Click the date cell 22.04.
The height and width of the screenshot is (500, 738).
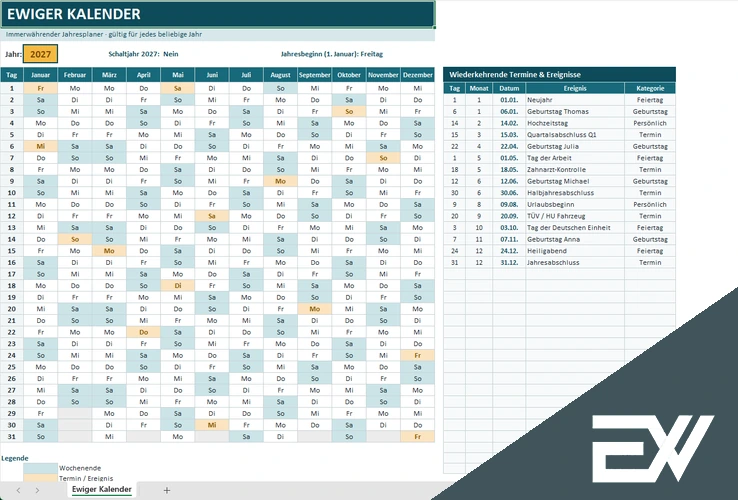(x=509, y=146)
